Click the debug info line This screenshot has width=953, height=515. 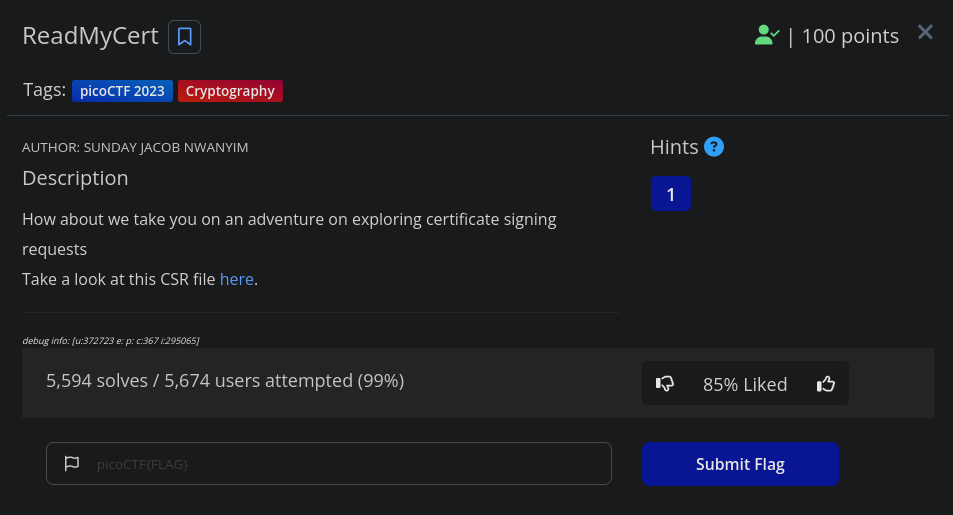pyautogui.click(x=111, y=340)
